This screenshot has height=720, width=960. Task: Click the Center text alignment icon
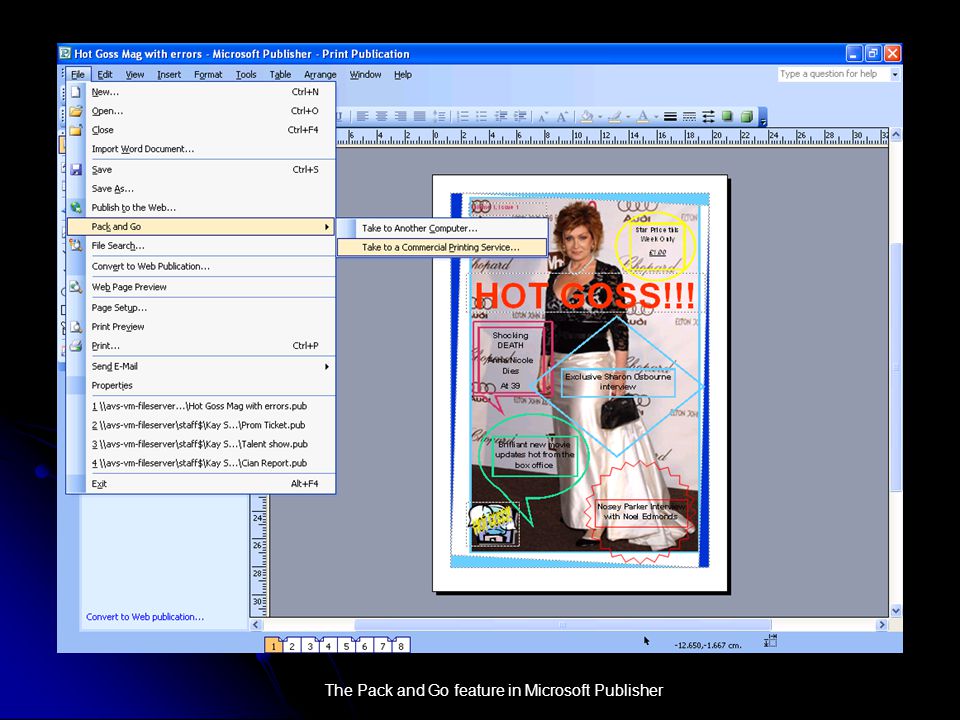point(381,116)
